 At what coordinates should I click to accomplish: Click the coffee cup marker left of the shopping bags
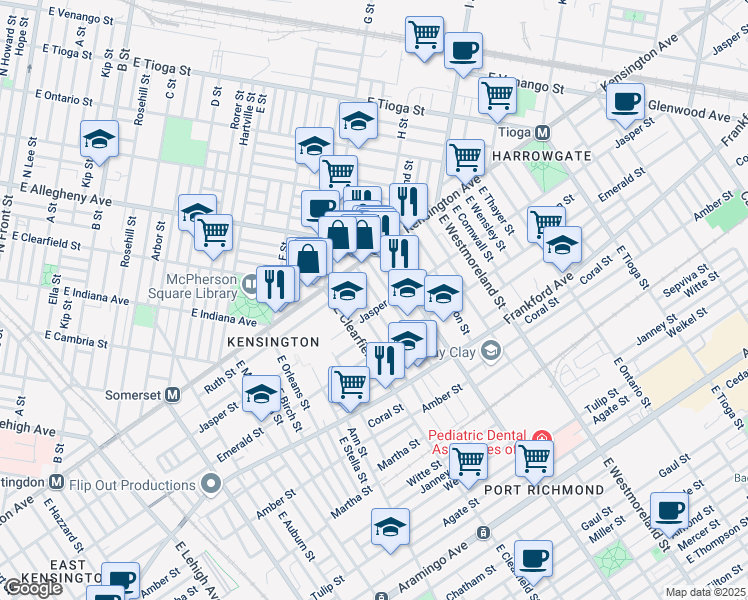(320, 208)
